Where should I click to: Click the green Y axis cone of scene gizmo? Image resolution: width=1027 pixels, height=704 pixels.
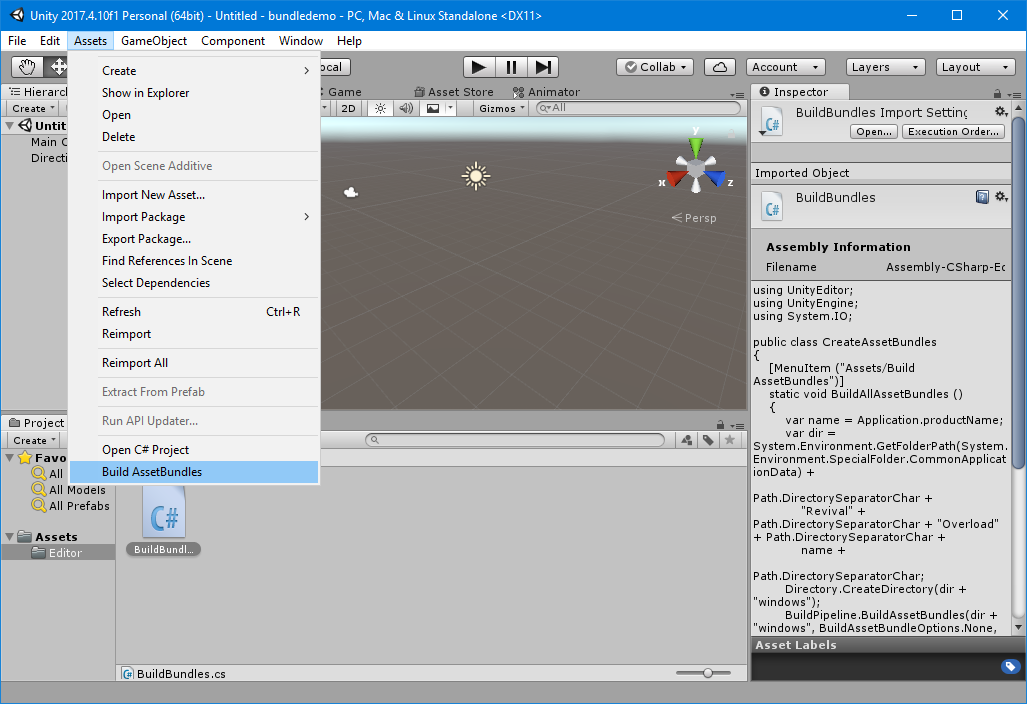pyautogui.click(x=696, y=145)
